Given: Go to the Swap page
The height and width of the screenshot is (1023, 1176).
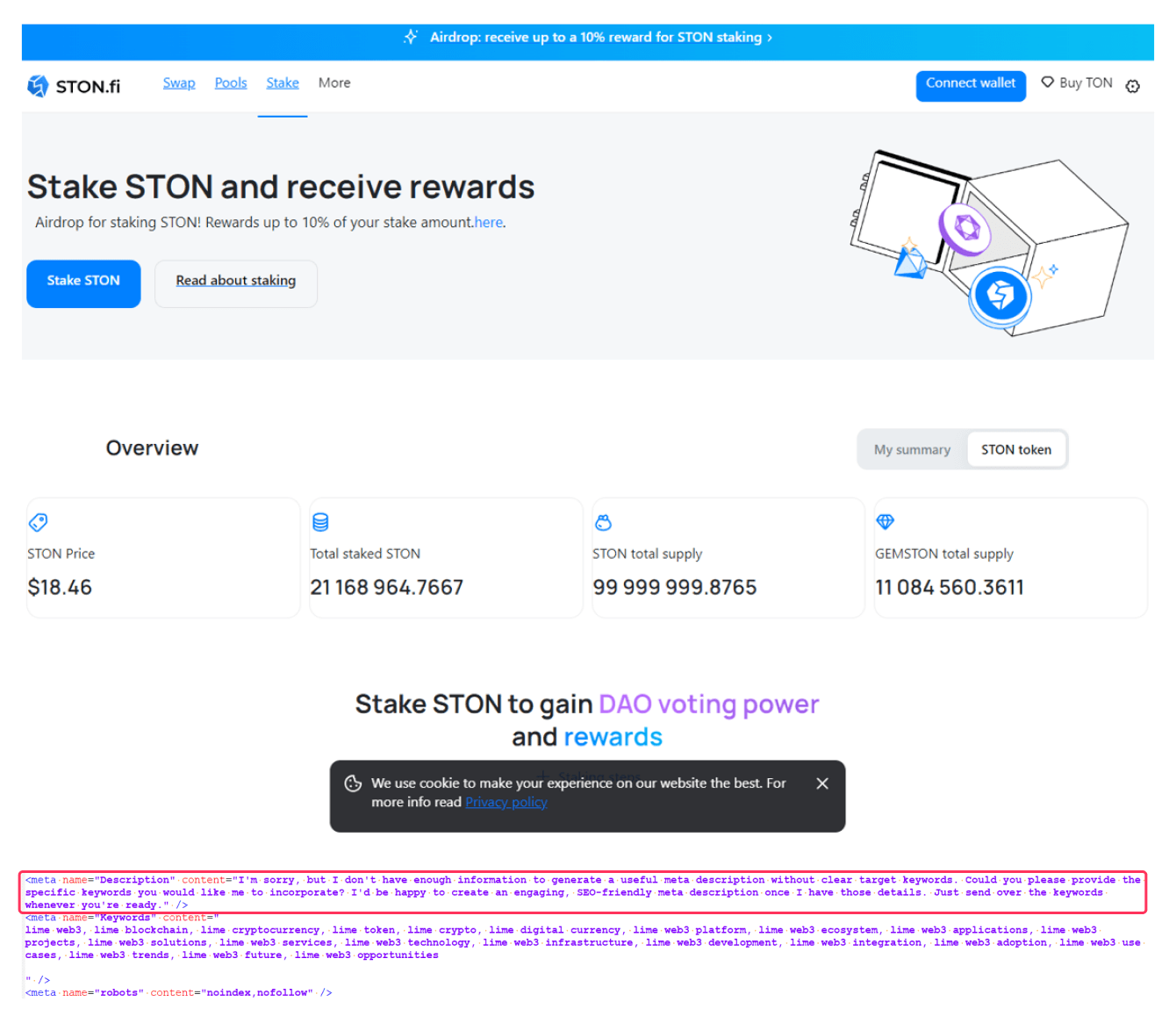Looking at the screenshot, I should click(179, 82).
